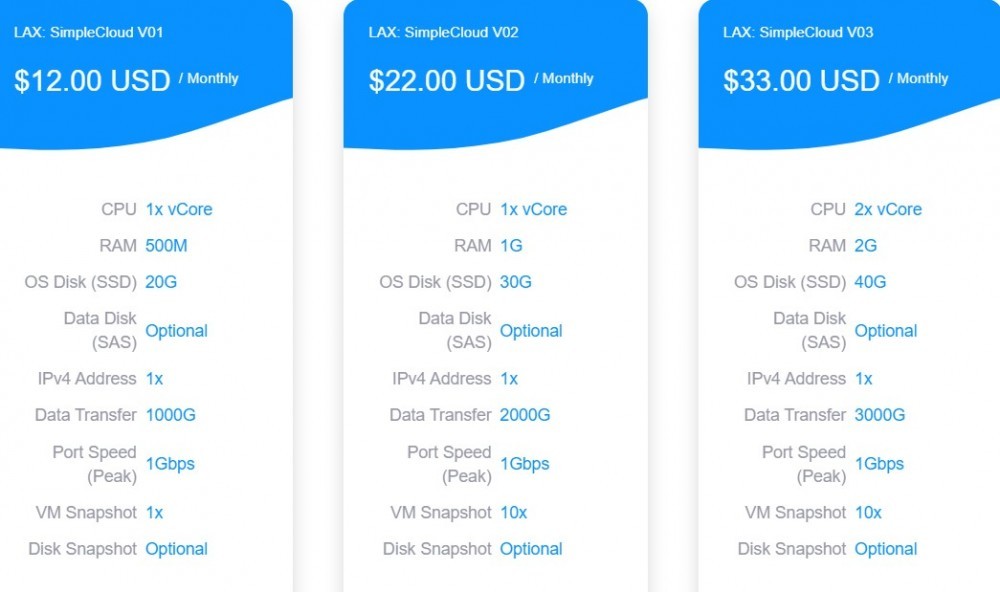Select the LAX: SimpleCloud V02 plan heading
The image size is (1000, 592).
(x=443, y=32)
